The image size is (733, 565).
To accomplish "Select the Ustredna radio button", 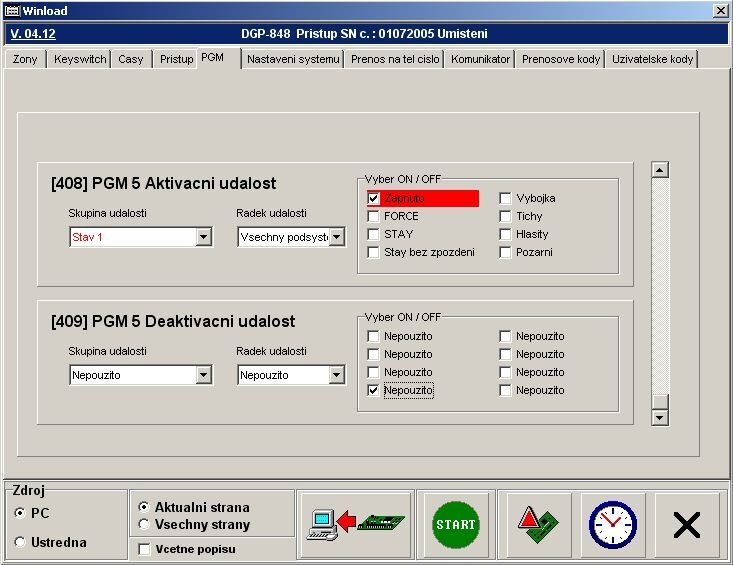I will coord(21,542).
